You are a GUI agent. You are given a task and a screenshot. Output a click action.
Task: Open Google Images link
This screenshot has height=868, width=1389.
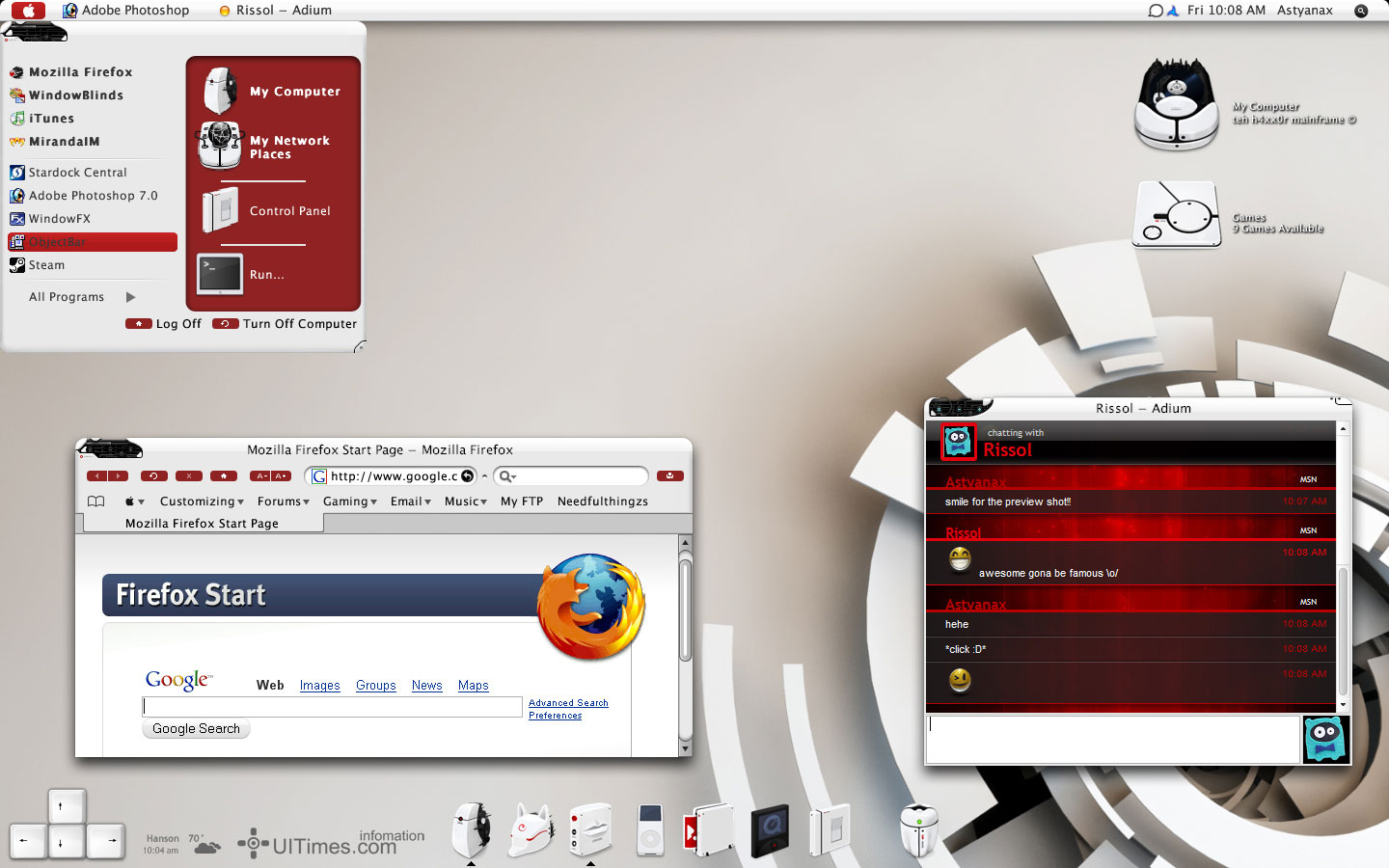tap(320, 686)
